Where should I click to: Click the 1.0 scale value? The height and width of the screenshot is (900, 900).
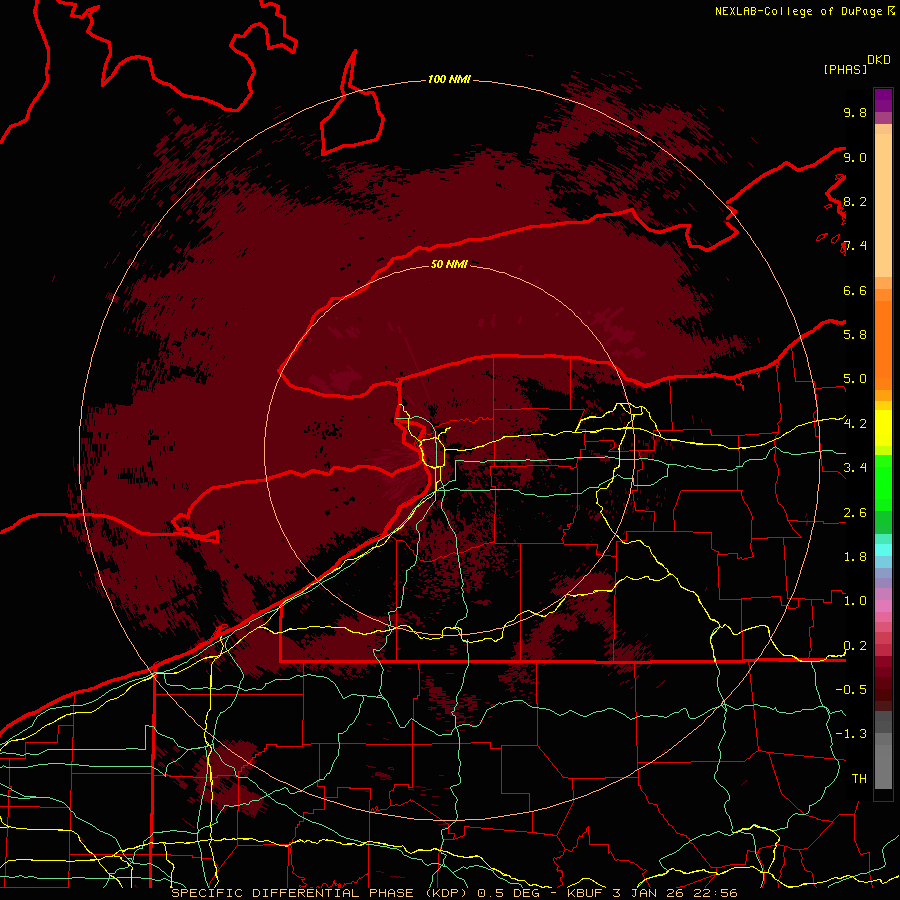[855, 601]
